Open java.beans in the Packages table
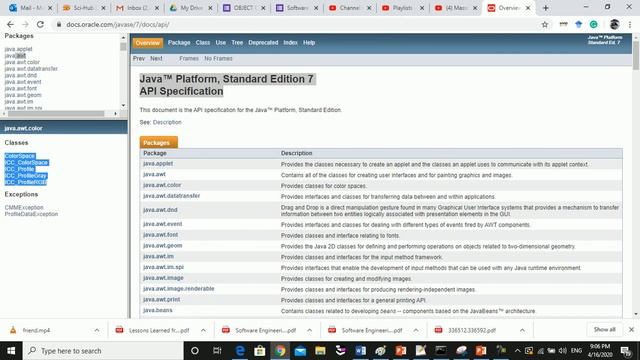 click(x=158, y=310)
